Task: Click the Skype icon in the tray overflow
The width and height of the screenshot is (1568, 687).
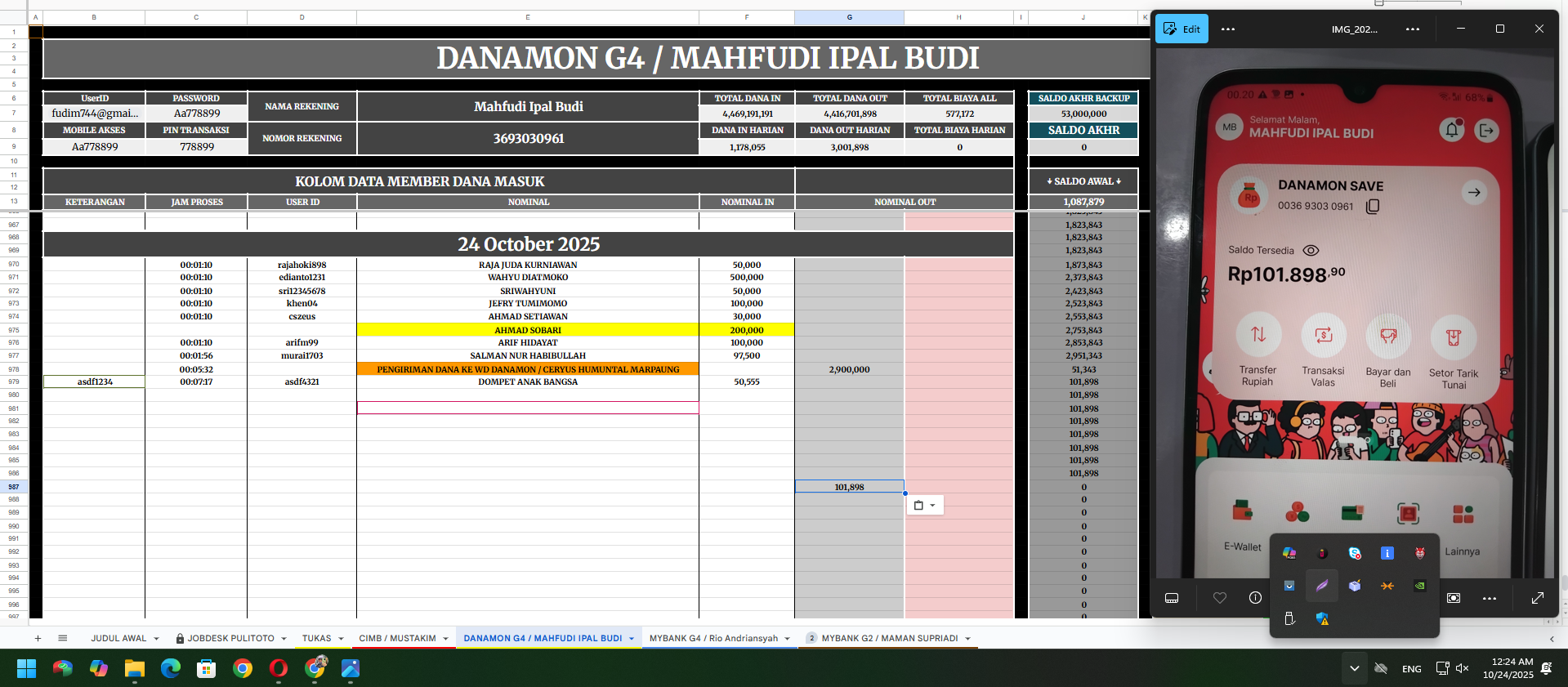Action: tap(1355, 553)
